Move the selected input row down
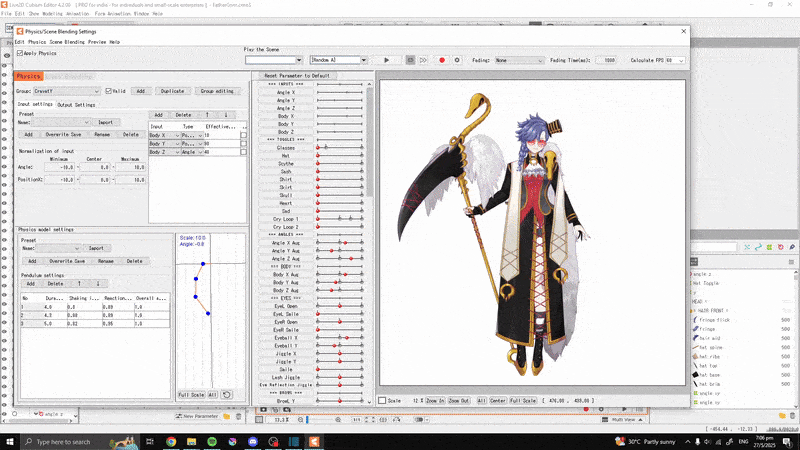 (x=226, y=115)
